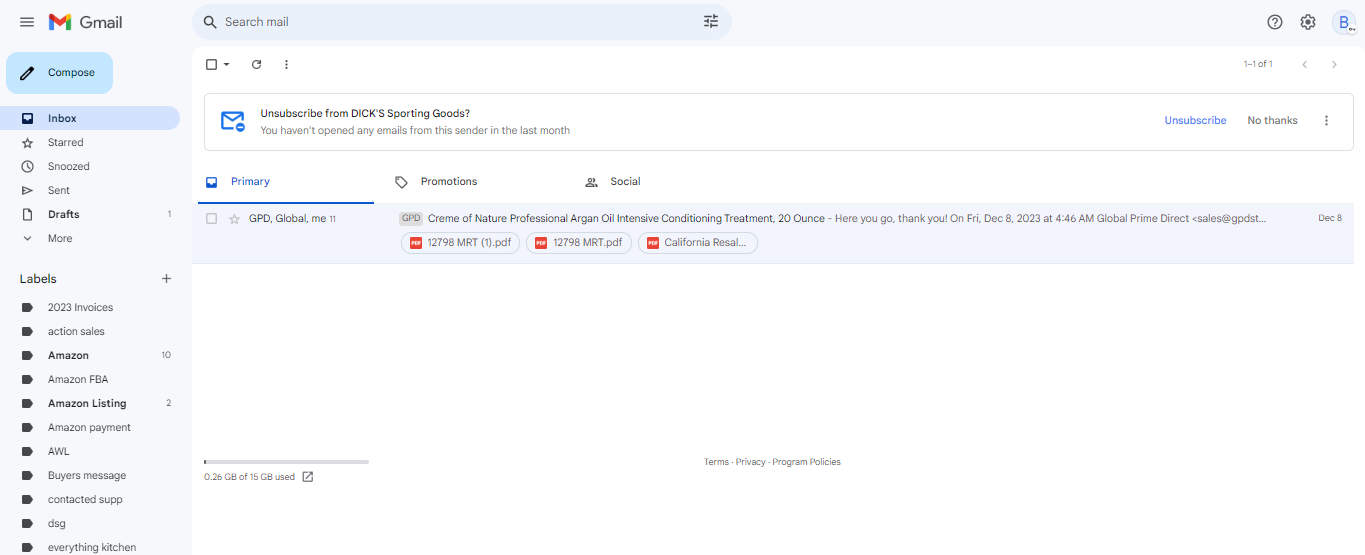1365x555 pixels.
Task: Click into the Search mail field
Action: coord(460,22)
